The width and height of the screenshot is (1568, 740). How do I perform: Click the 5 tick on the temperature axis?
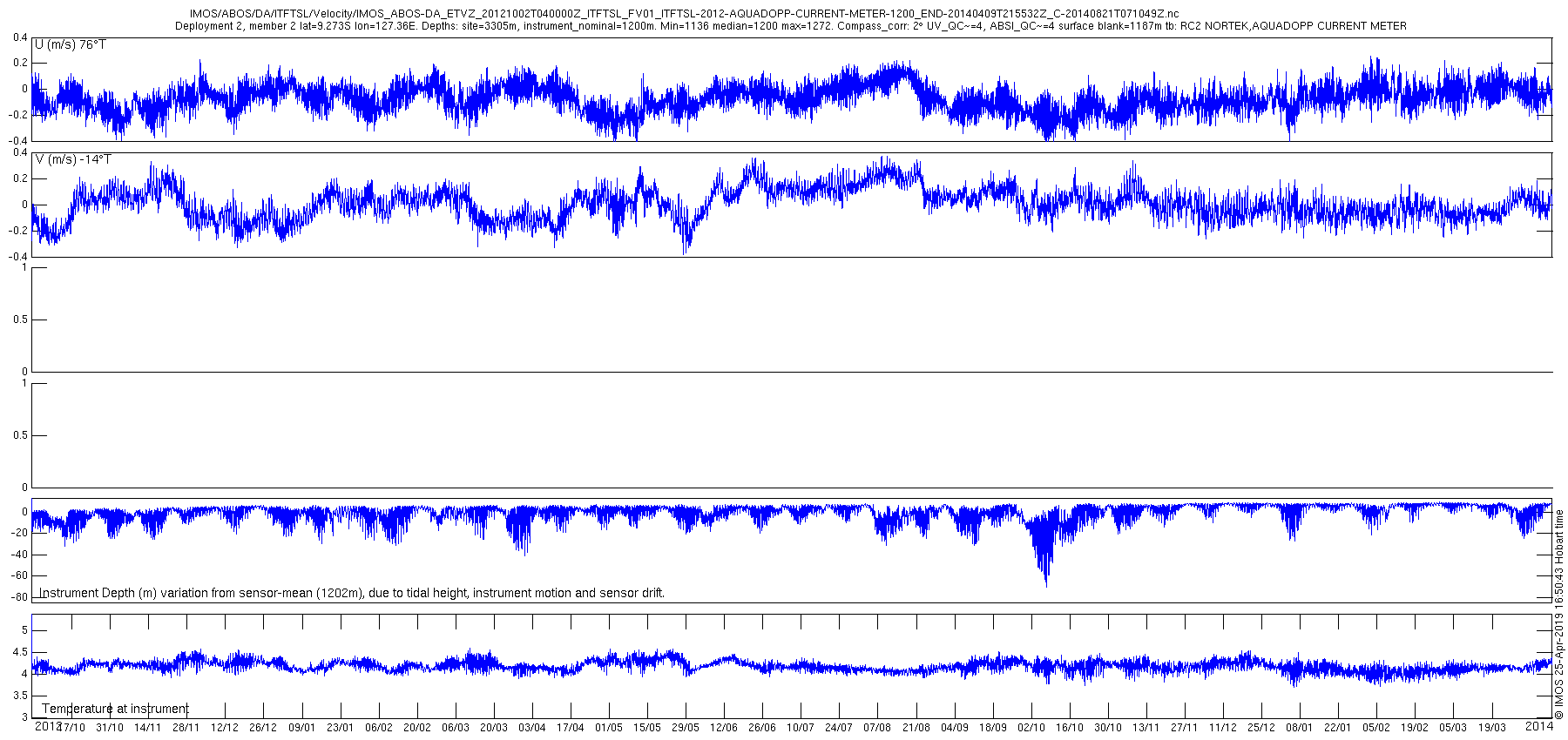coord(24,630)
